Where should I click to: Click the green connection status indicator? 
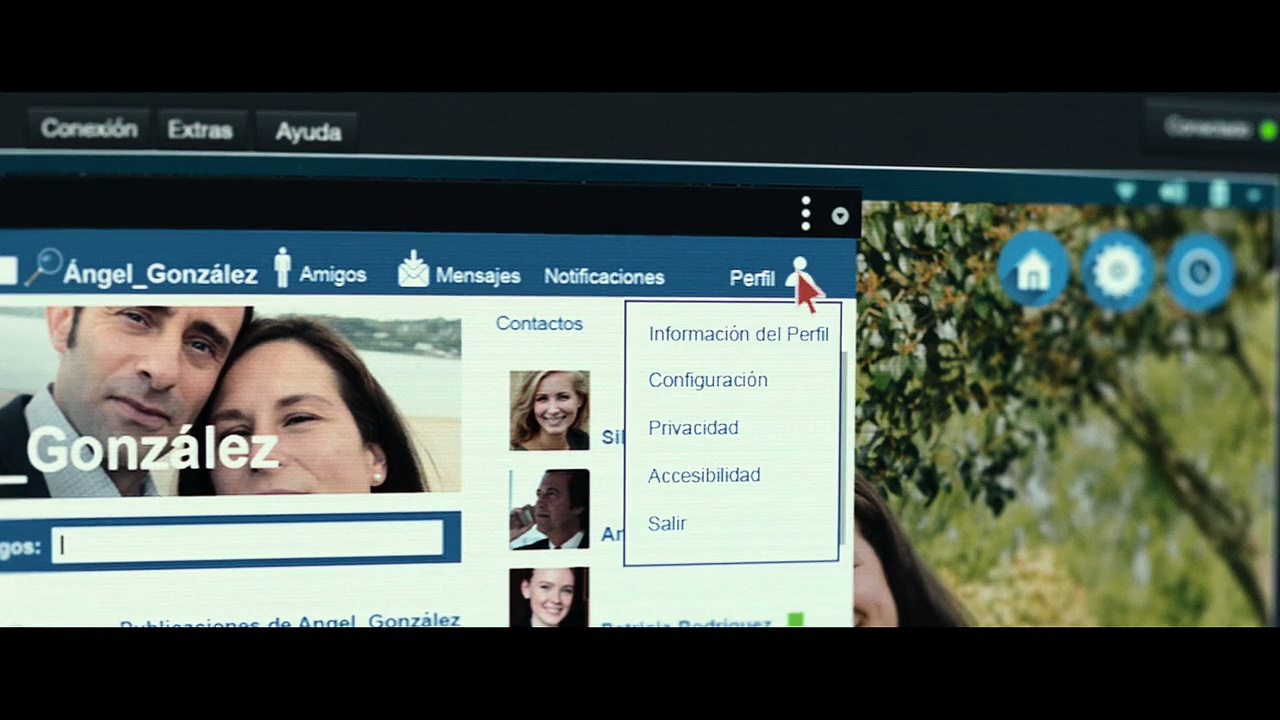tap(1268, 130)
